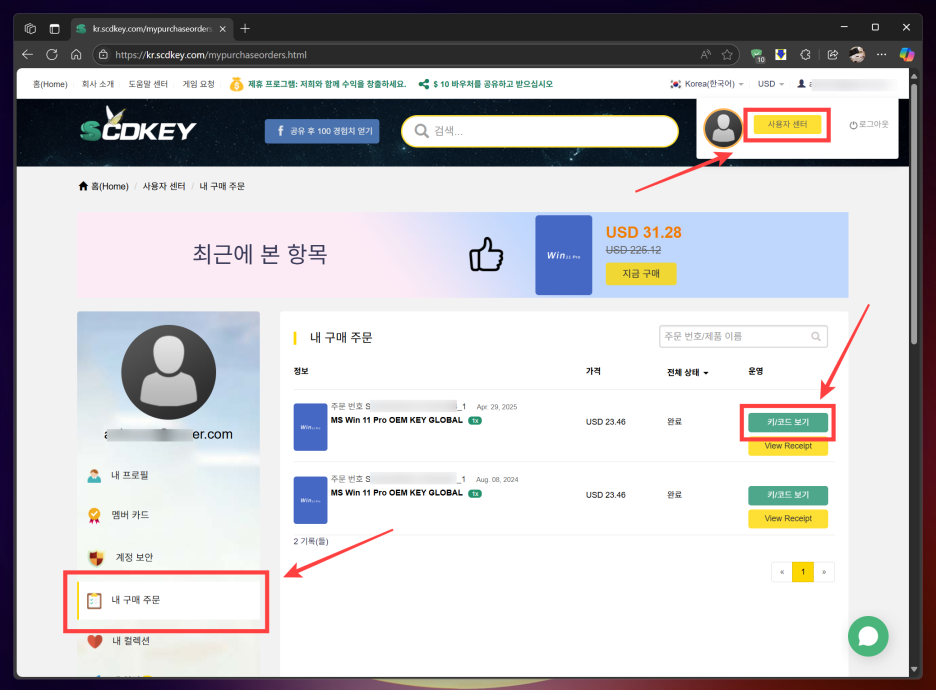The image size is (936, 690).
Task: Click the product thumbnail of Apr 29, 2025 order
Action: tap(310, 427)
